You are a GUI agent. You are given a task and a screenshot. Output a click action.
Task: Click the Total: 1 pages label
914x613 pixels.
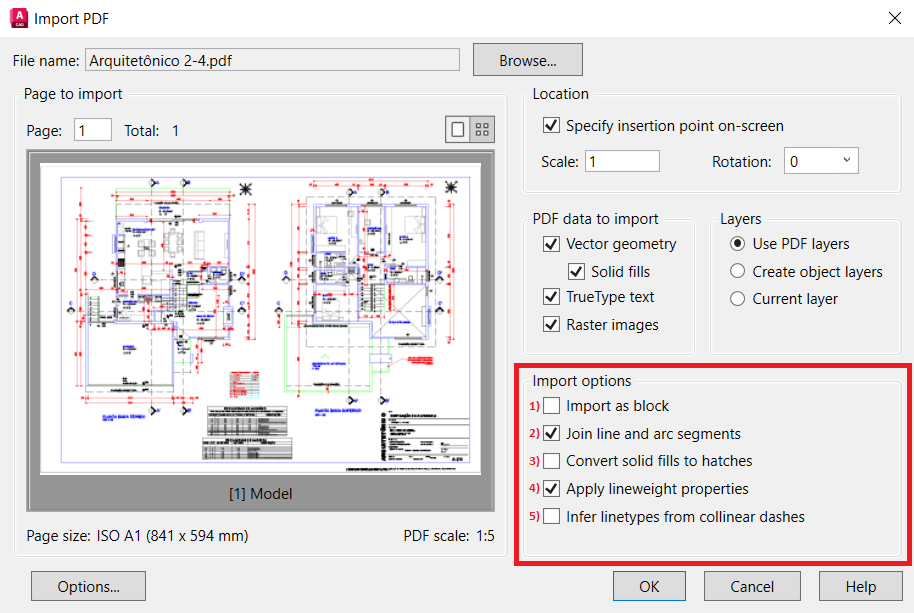152,131
